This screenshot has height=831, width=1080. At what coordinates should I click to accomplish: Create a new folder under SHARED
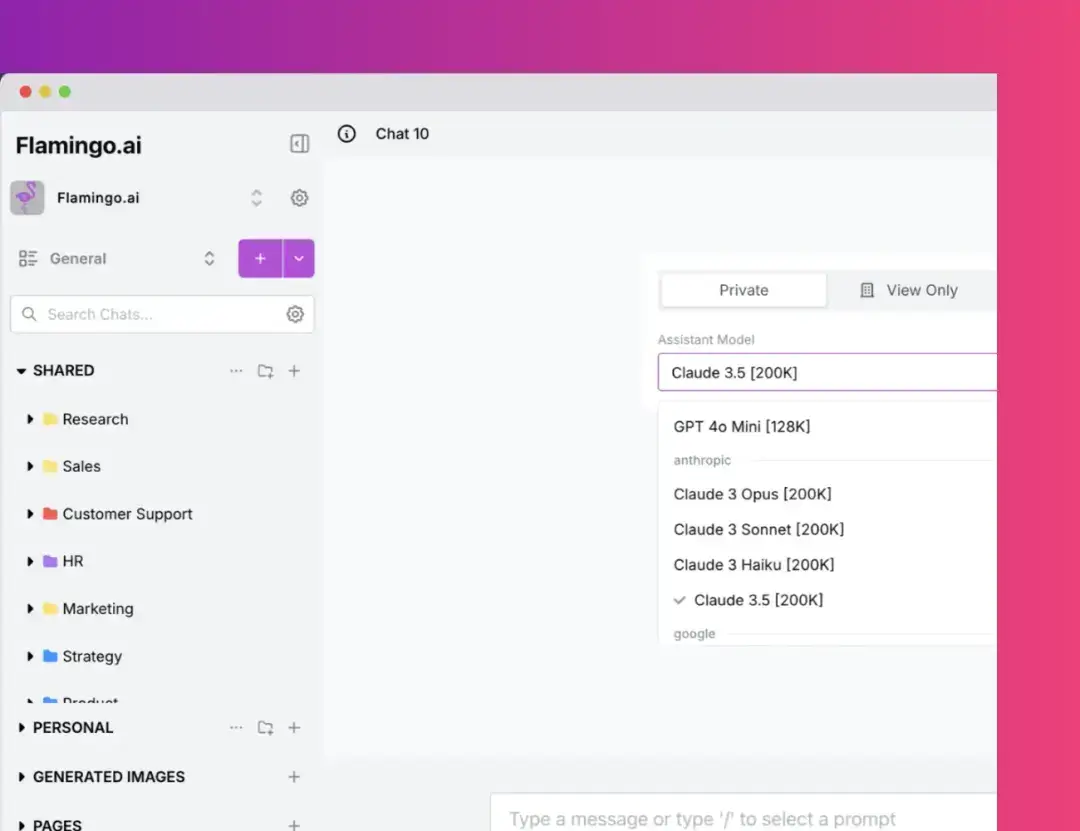click(265, 371)
